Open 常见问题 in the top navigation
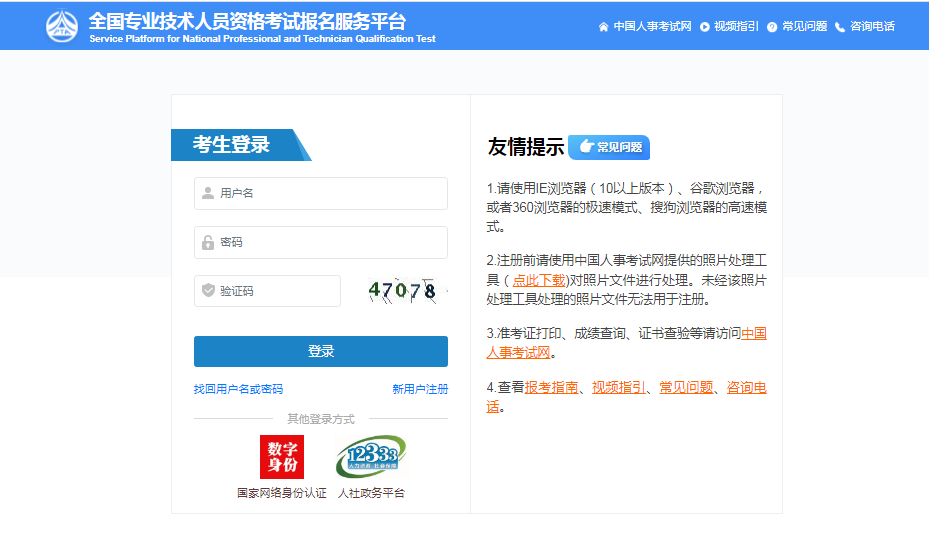This screenshot has width=929, height=544. [804, 27]
